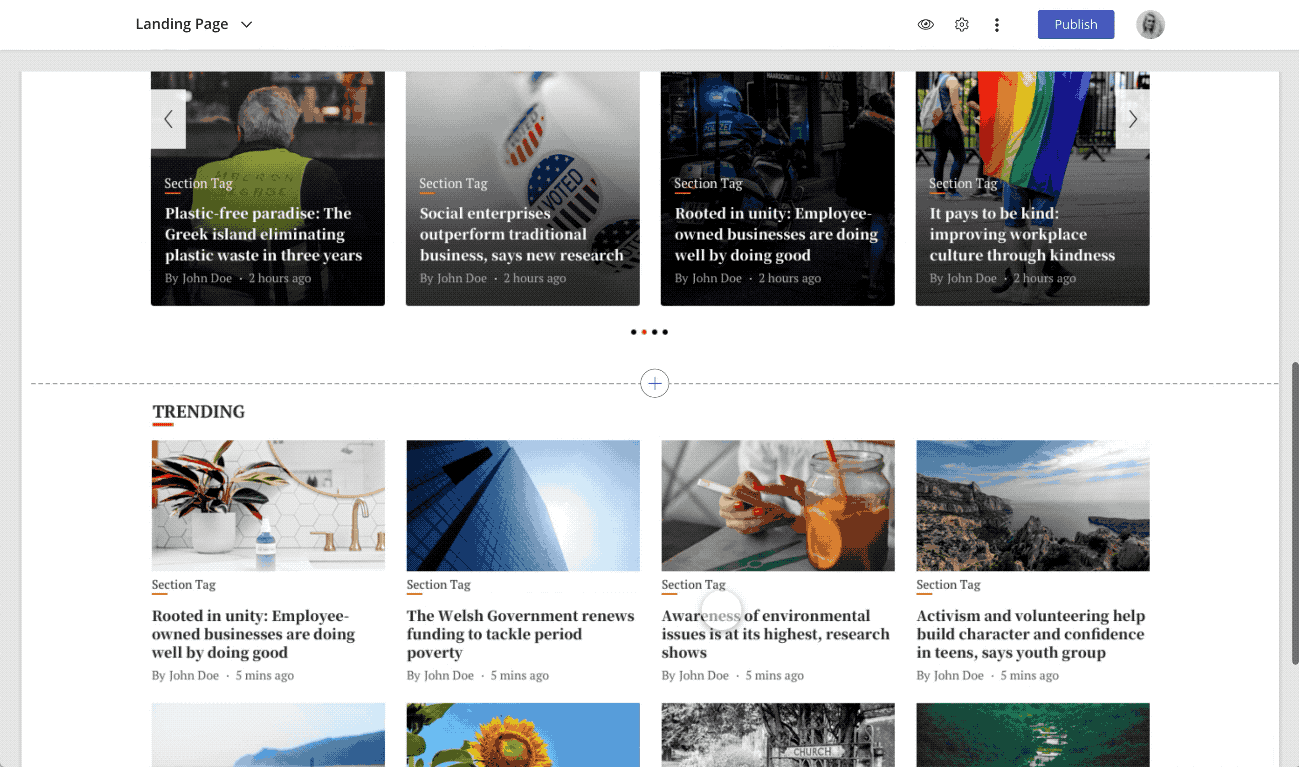1299x767 pixels.
Task: Select the second carousel pagination dot
Action: [x=644, y=332]
